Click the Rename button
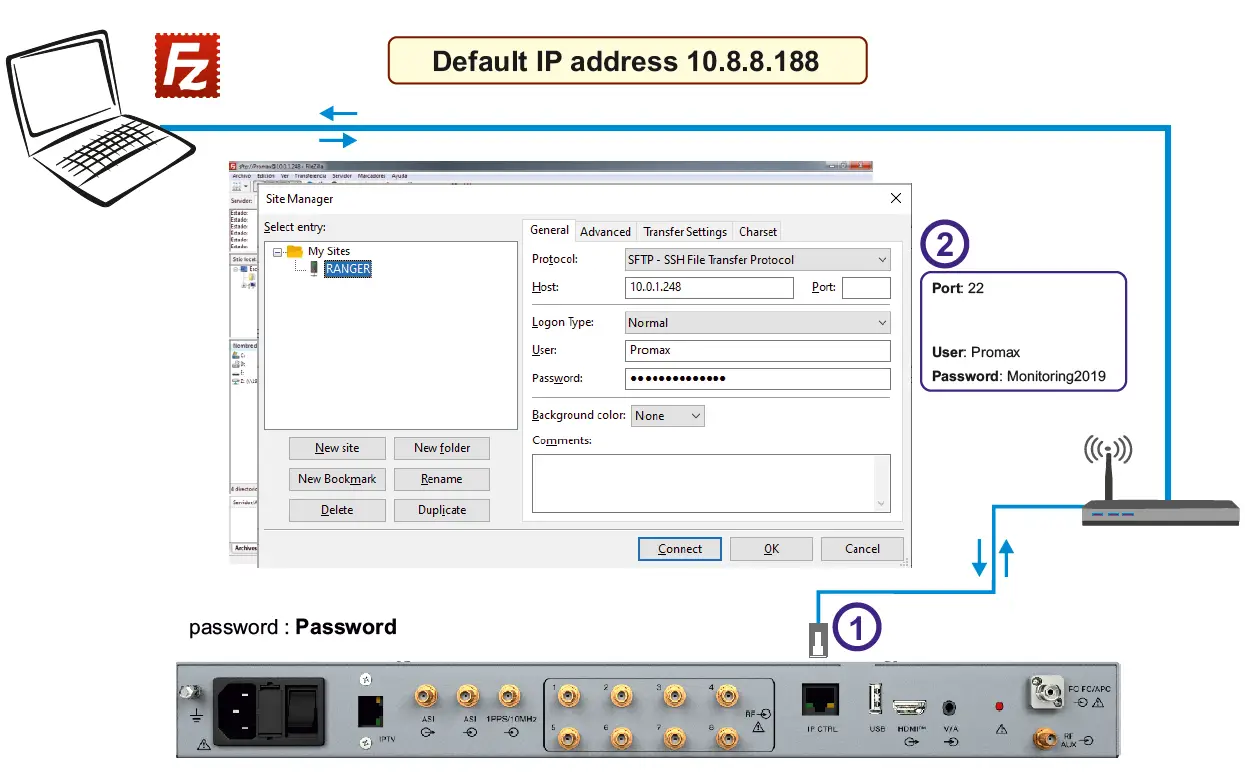Screen dimensions: 1245x773 442,479
